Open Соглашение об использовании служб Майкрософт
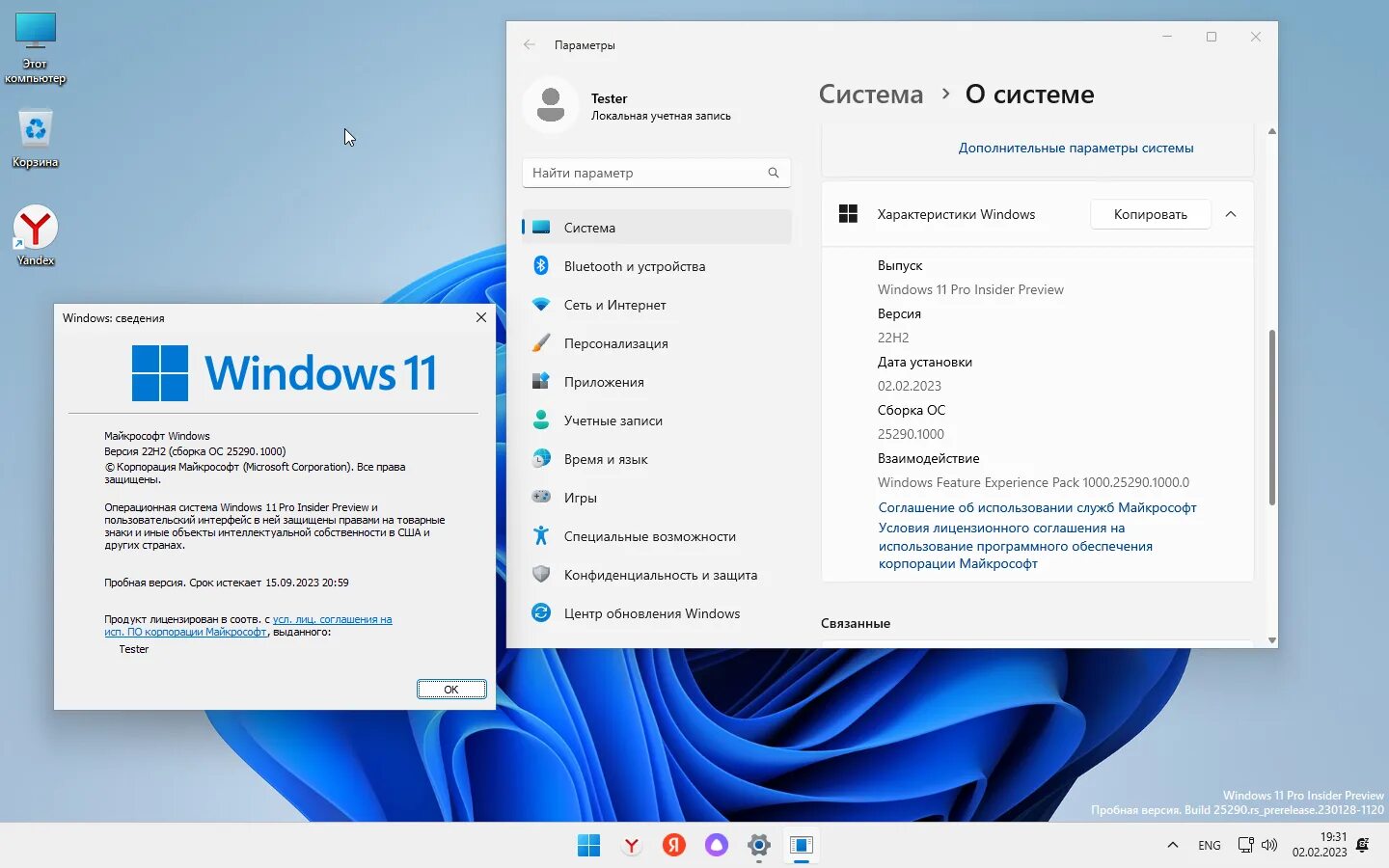This screenshot has height=868, width=1389. [x=1037, y=507]
